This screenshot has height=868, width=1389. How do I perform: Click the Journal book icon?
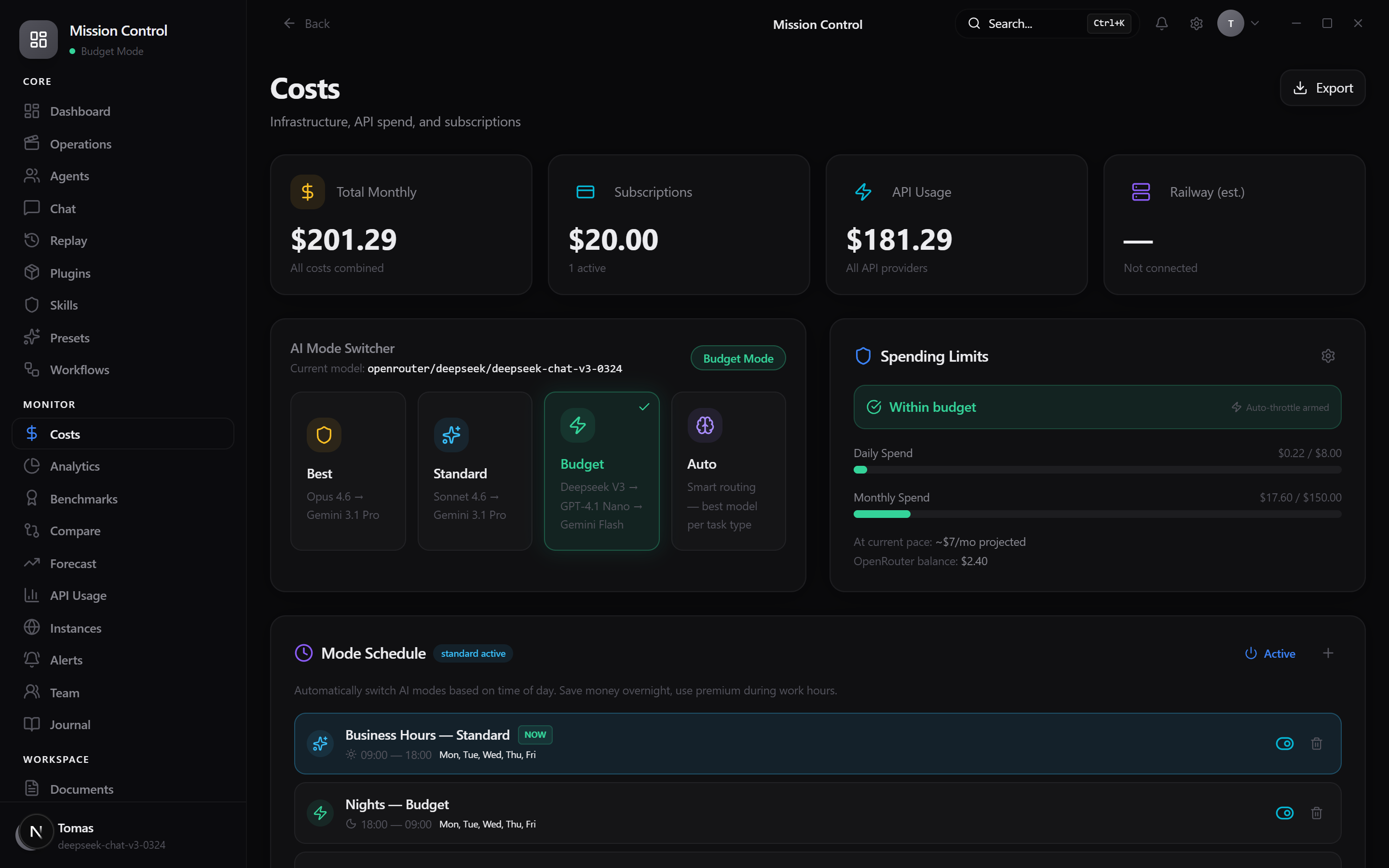[x=32, y=724]
